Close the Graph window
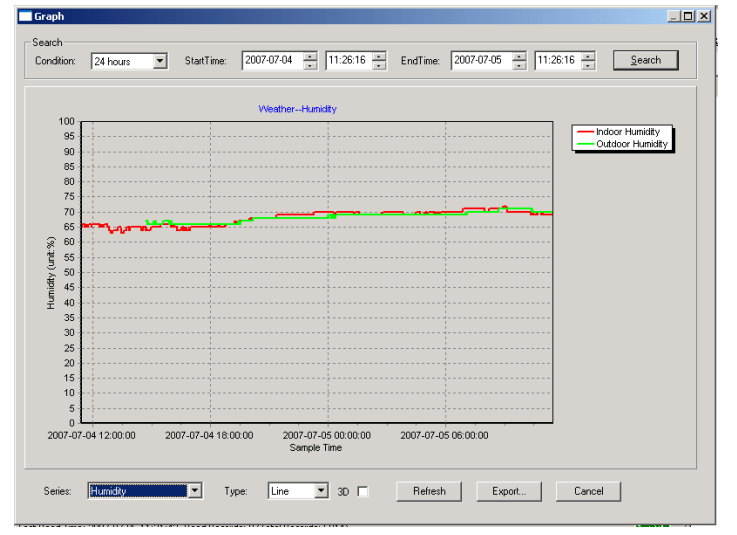 704,16
